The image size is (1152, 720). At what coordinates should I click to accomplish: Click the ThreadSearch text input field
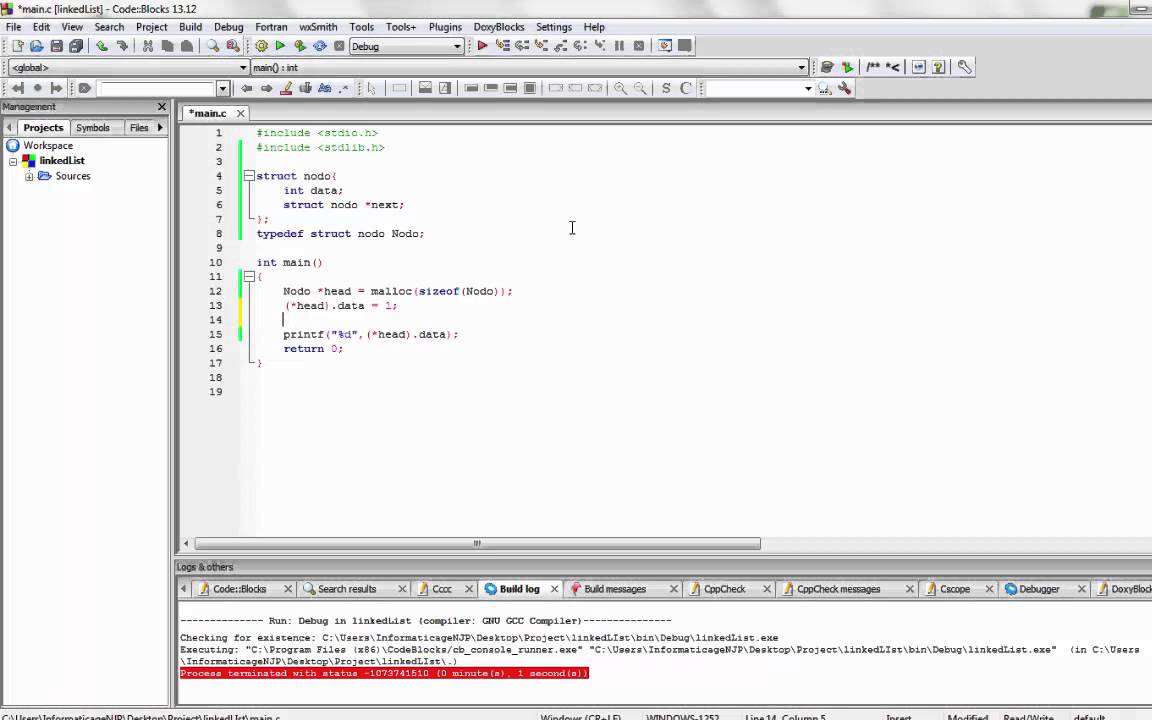point(755,88)
